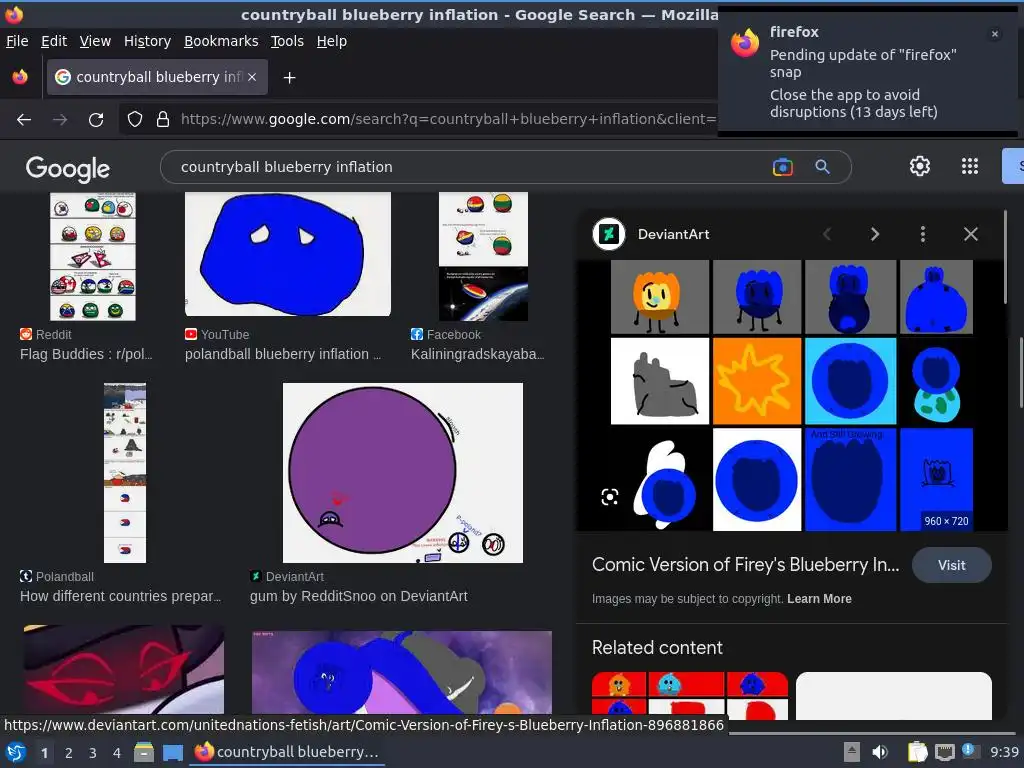
Task: Open the Tools menu
Action: 287,41
